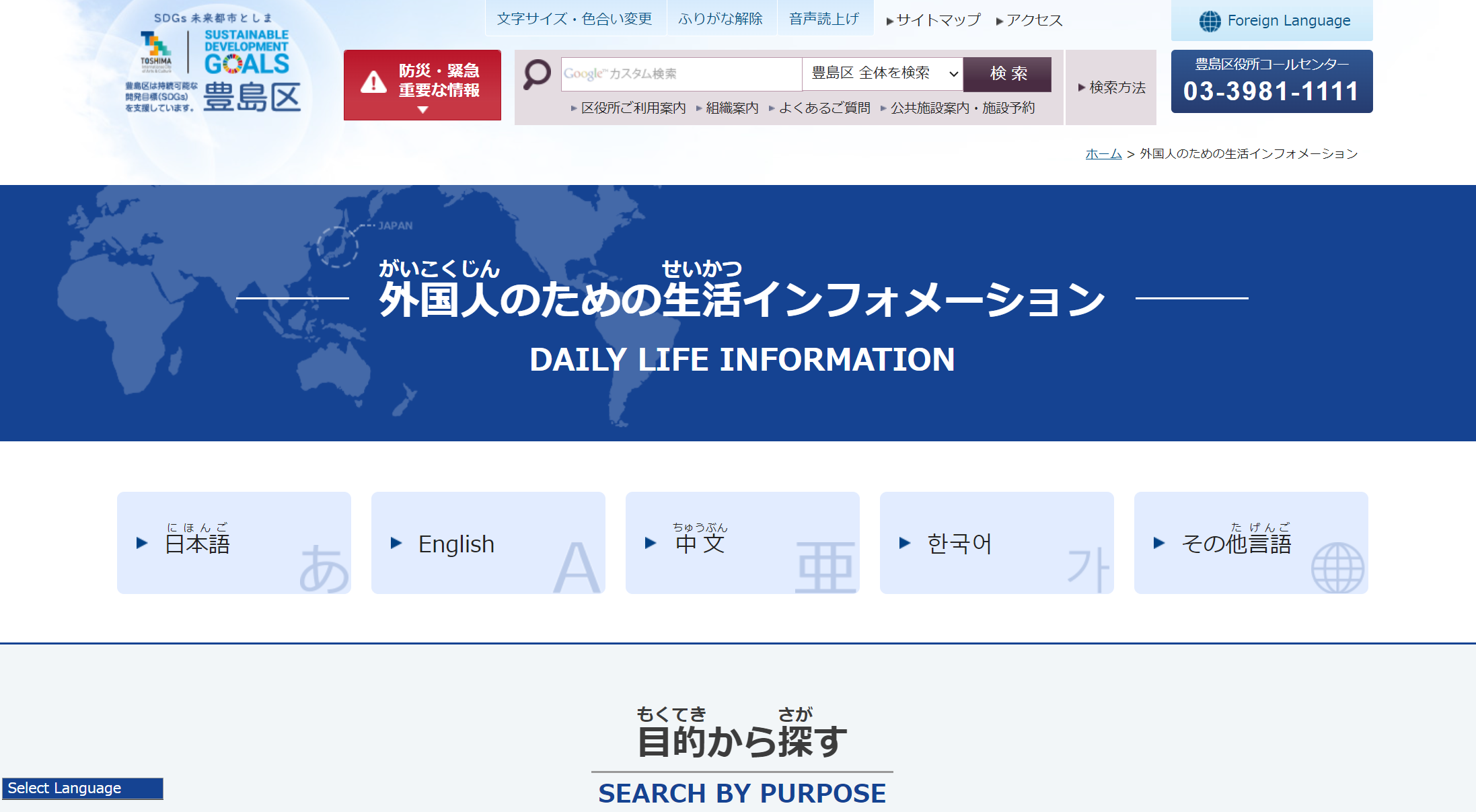This screenshot has height=812, width=1476.
Task: Open the 豊島区 全体を検索 scope dropdown
Action: point(883,73)
